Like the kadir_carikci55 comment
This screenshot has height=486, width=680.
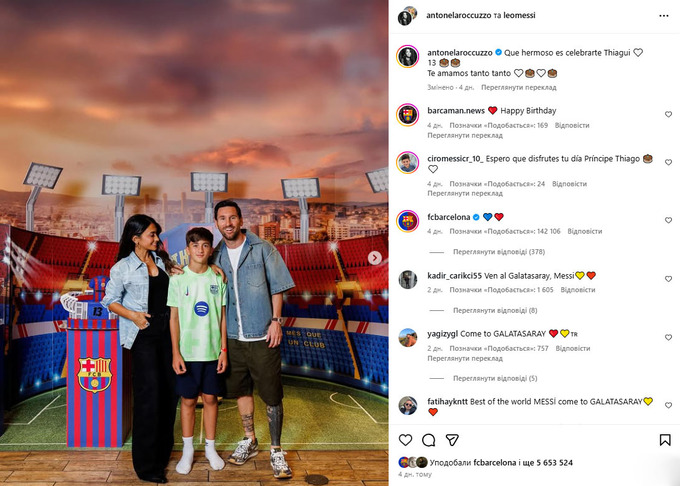(668, 279)
